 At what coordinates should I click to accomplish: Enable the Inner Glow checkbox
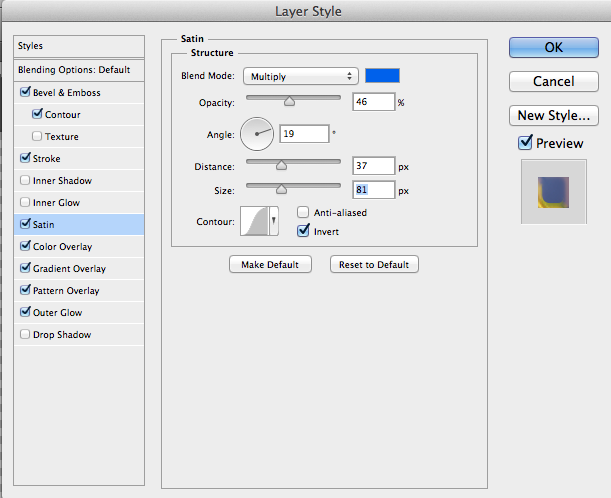click(25, 202)
